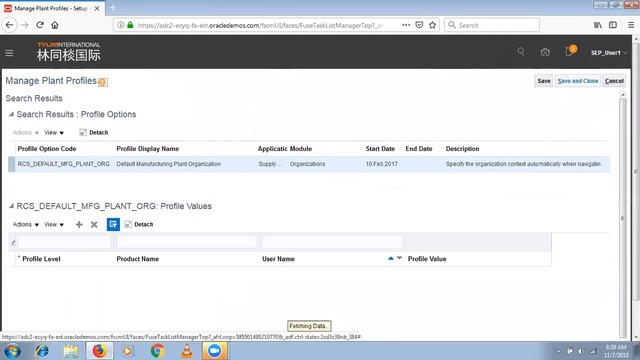The width and height of the screenshot is (640, 360).
Task: Open the notifications bell
Action: 570,51
